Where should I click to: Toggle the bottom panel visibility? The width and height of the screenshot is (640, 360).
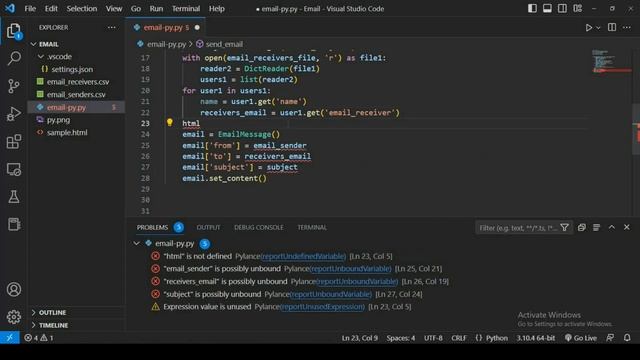point(547,8)
